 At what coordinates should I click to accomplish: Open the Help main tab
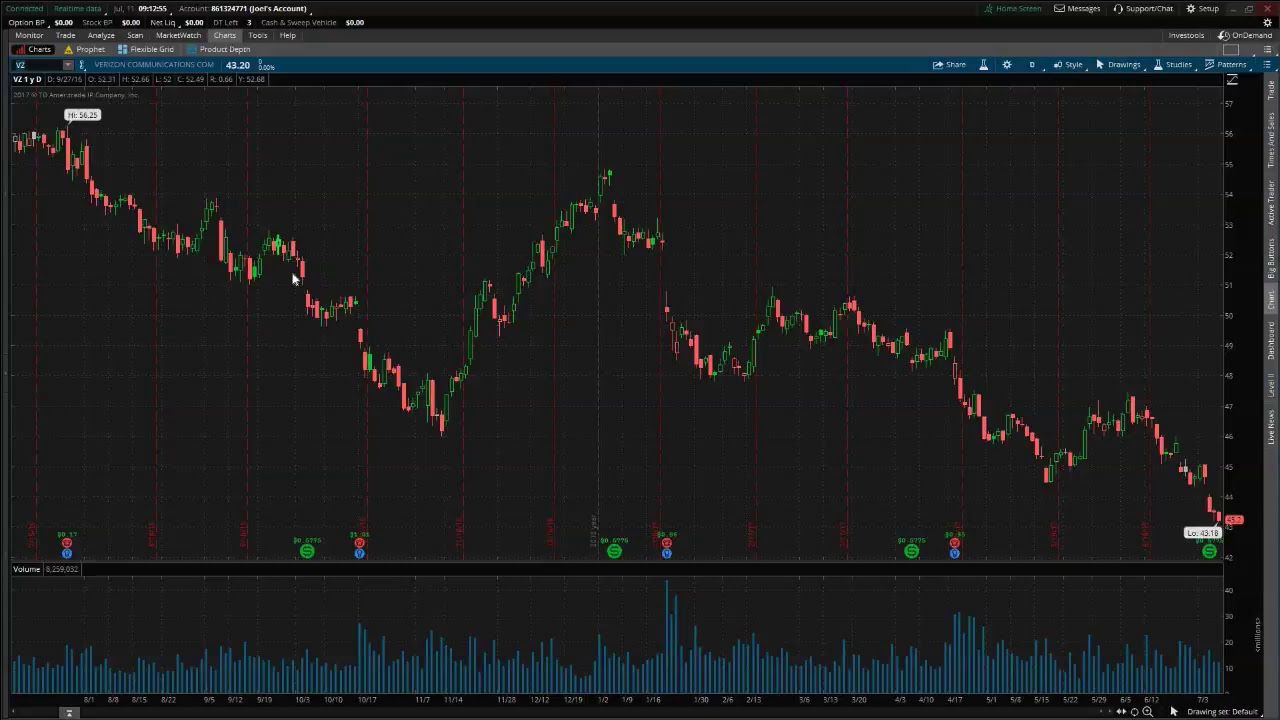(x=287, y=35)
